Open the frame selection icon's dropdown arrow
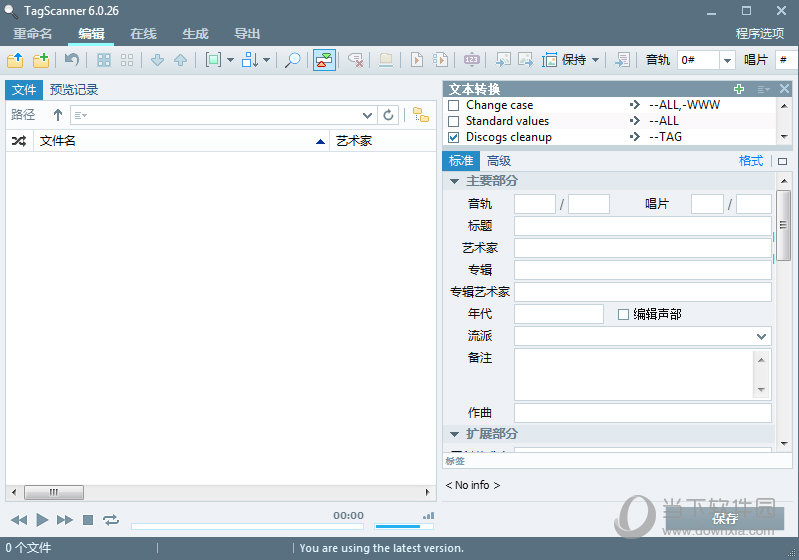 tap(230, 60)
